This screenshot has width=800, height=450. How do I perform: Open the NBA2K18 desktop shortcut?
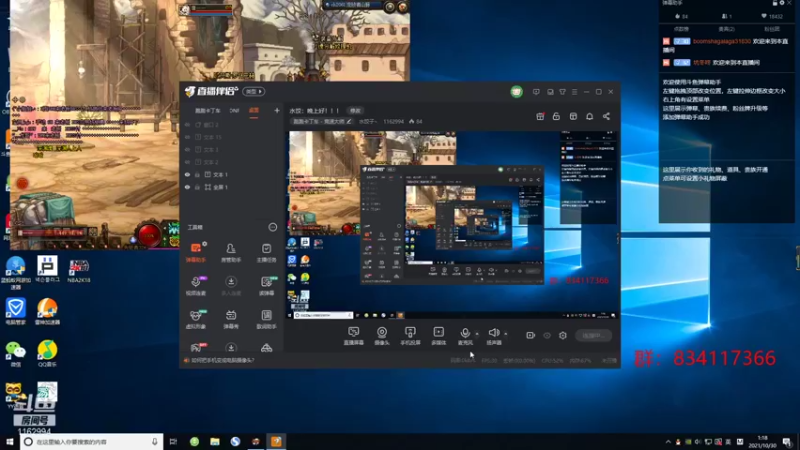point(79,271)
